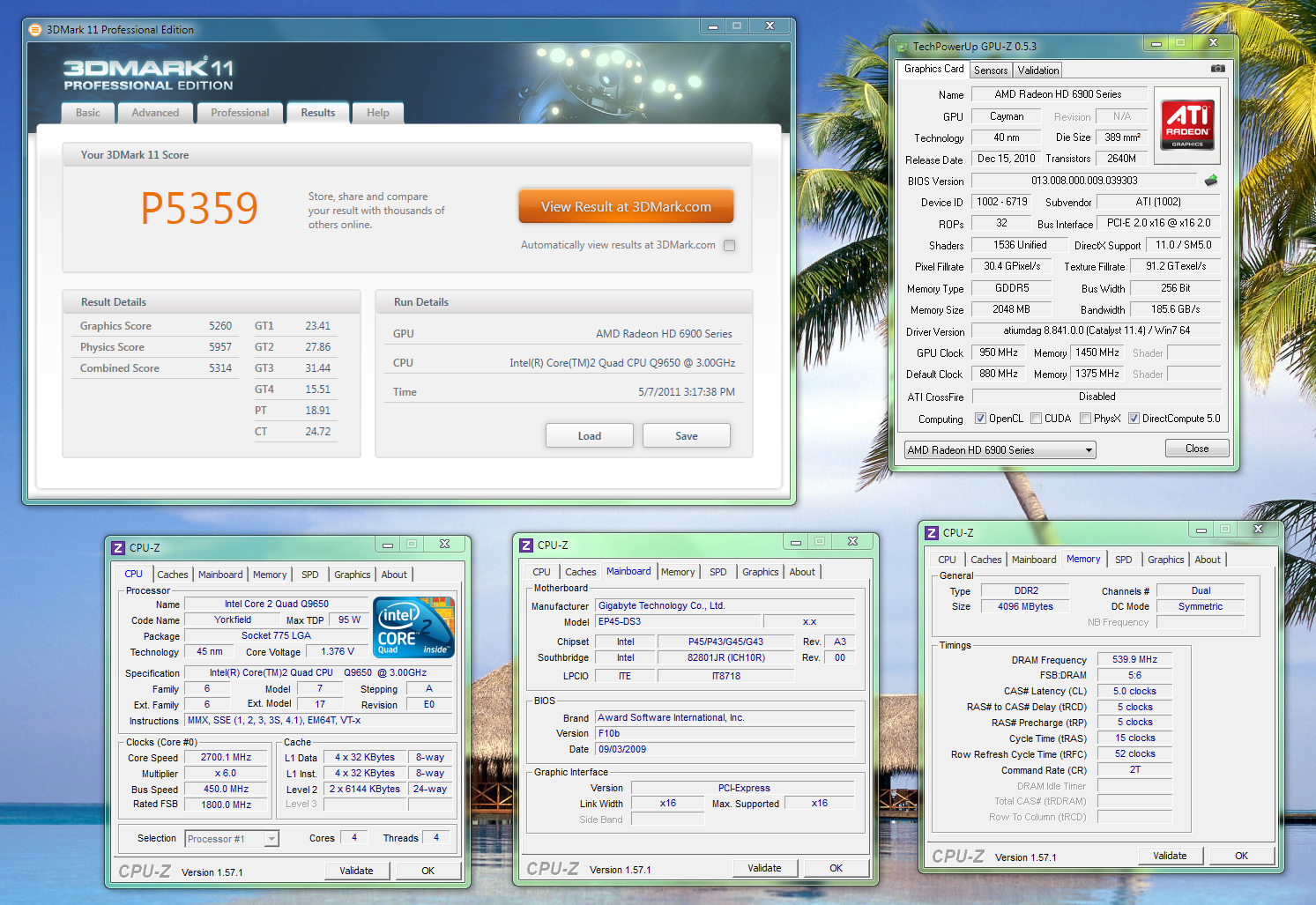Open the Processor #1 selection dropdown

click(232, 839)
